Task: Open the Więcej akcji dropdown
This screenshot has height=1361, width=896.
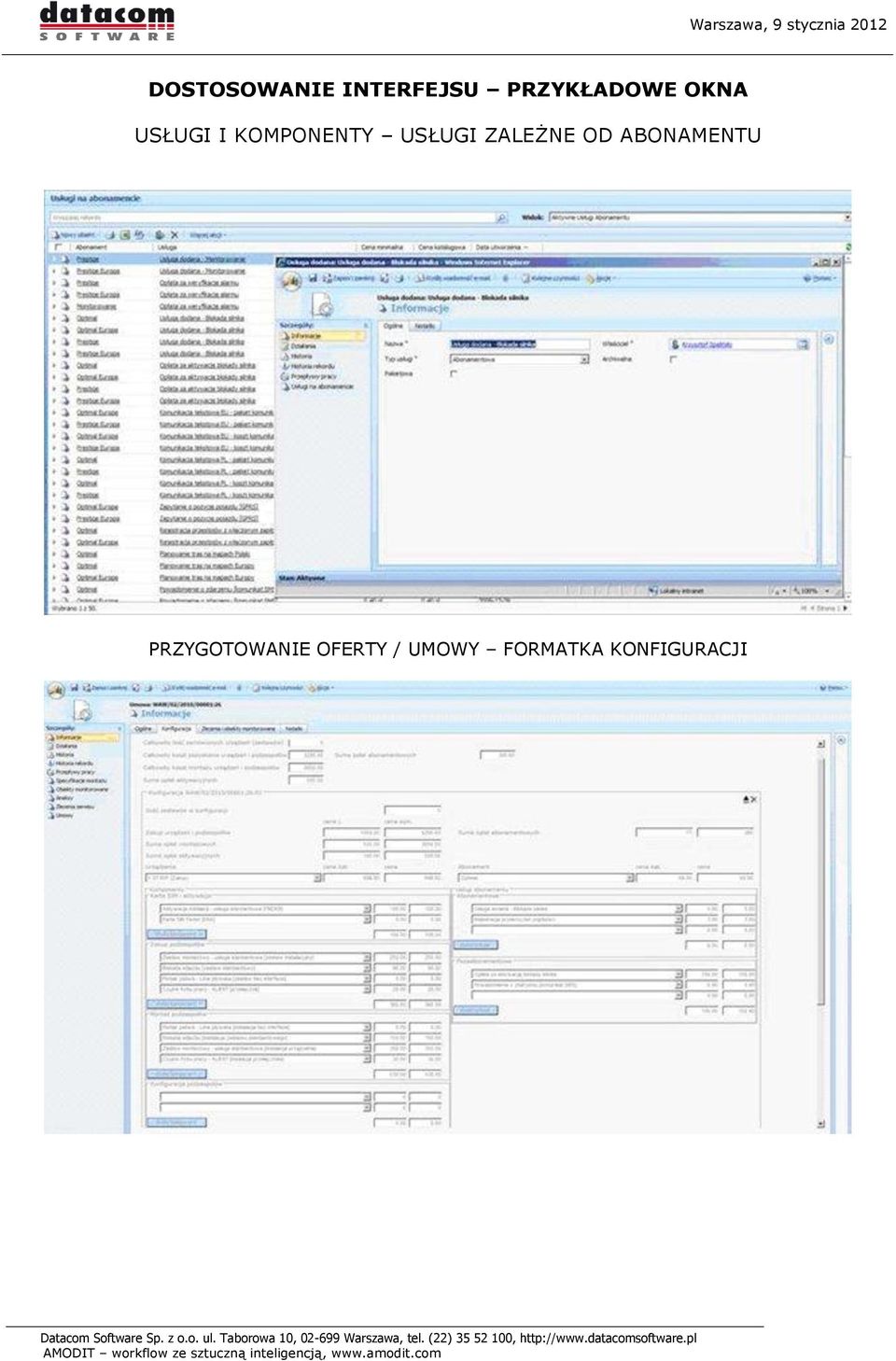Action: (x=208, y=235)
